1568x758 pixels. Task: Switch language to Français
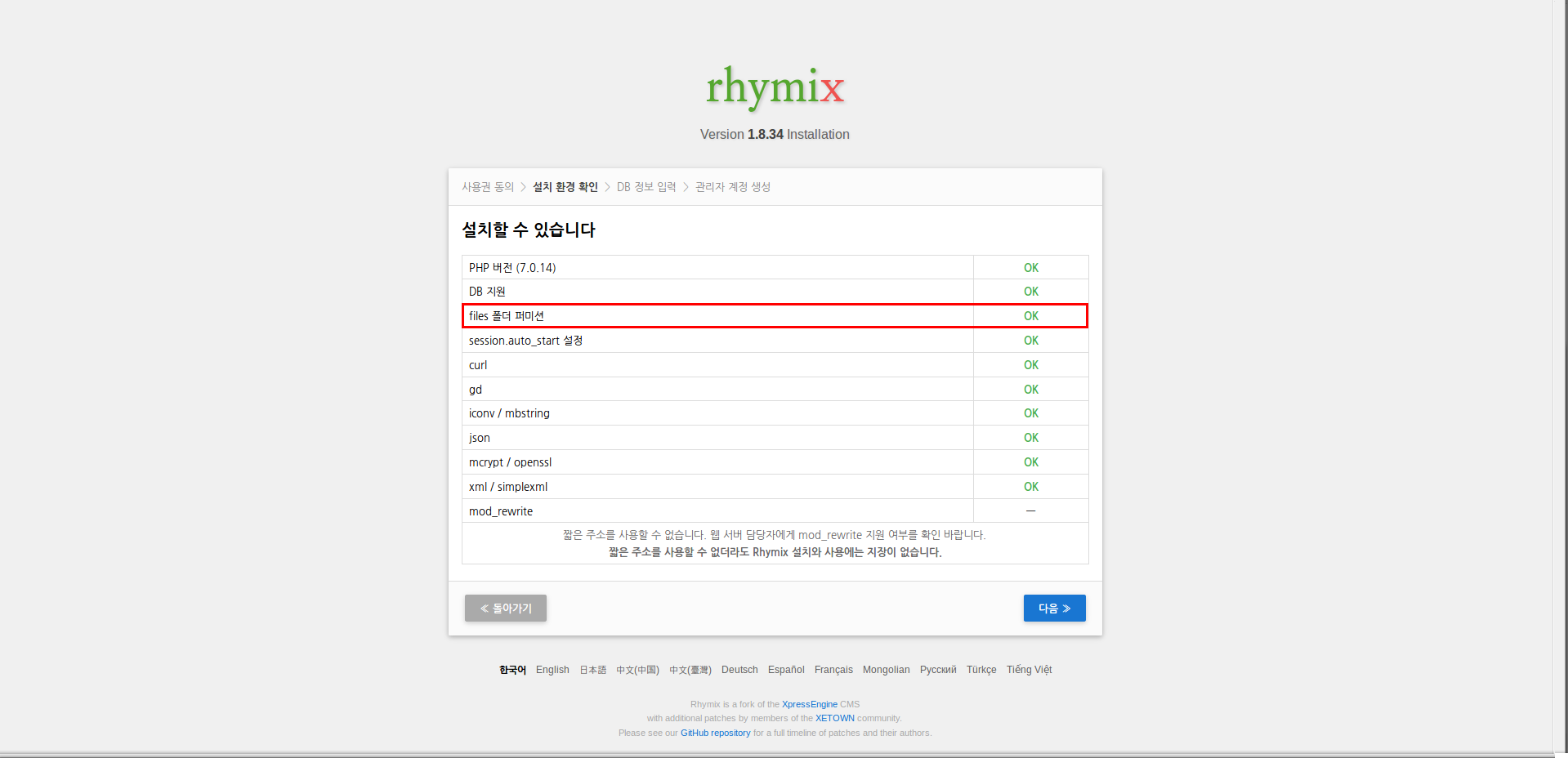(x=833, y=670)
